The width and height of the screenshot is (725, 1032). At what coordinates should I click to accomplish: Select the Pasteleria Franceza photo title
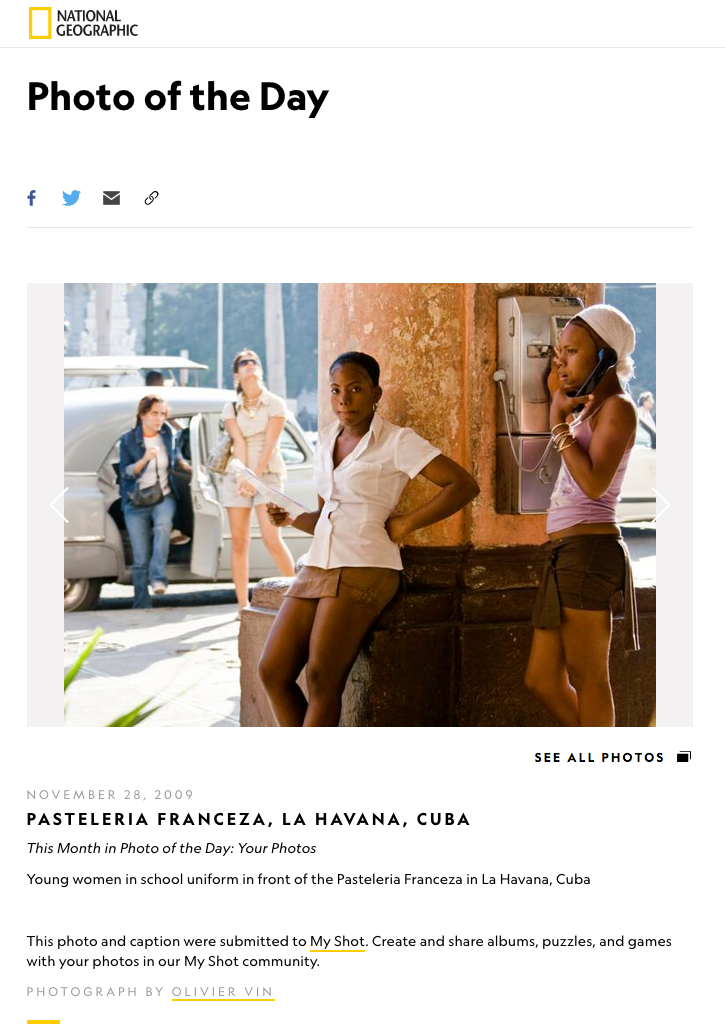click(249, 819)
